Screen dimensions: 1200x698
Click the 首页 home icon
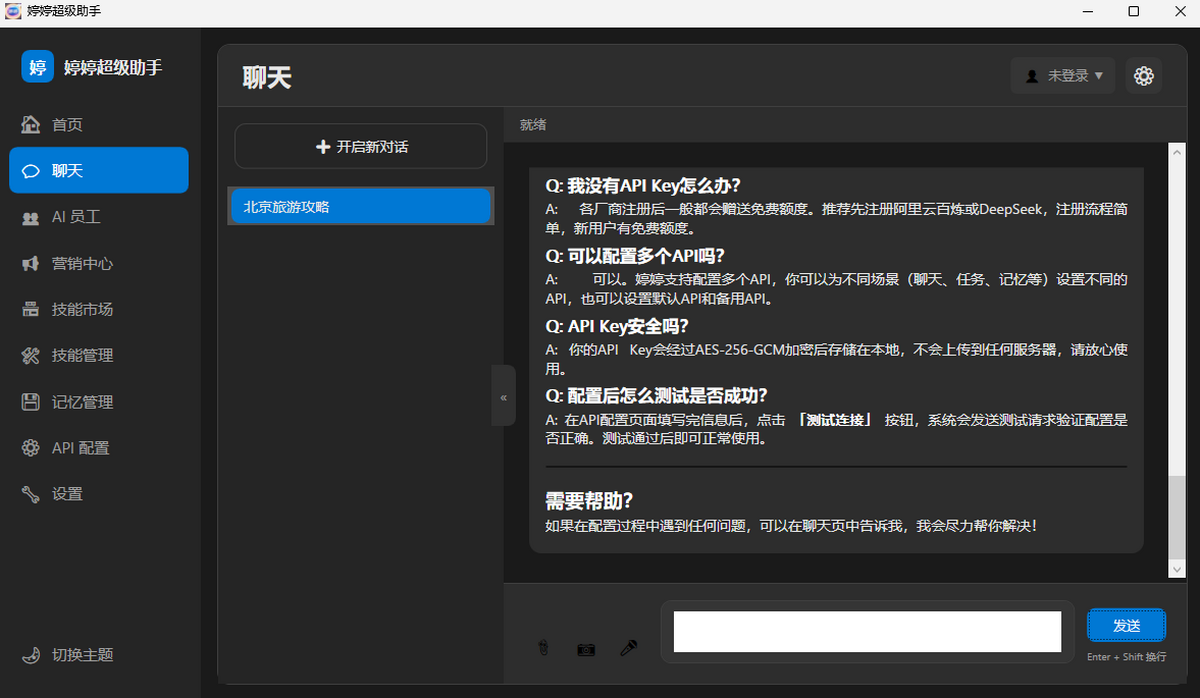pyautogui.click(x=31, y=125)
